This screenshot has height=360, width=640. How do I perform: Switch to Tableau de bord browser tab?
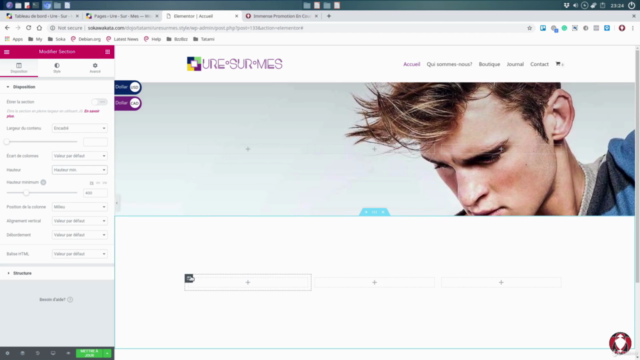[42, 16]
